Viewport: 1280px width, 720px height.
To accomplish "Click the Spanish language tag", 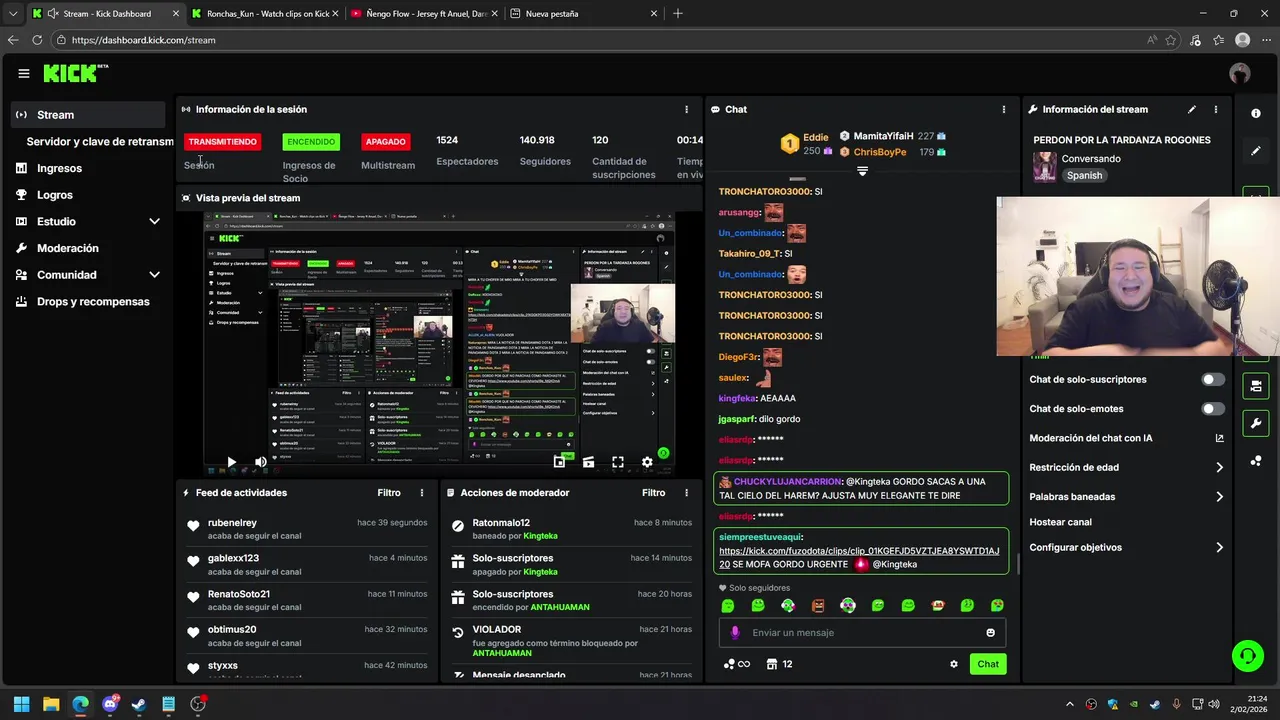I will point(1084,176).
